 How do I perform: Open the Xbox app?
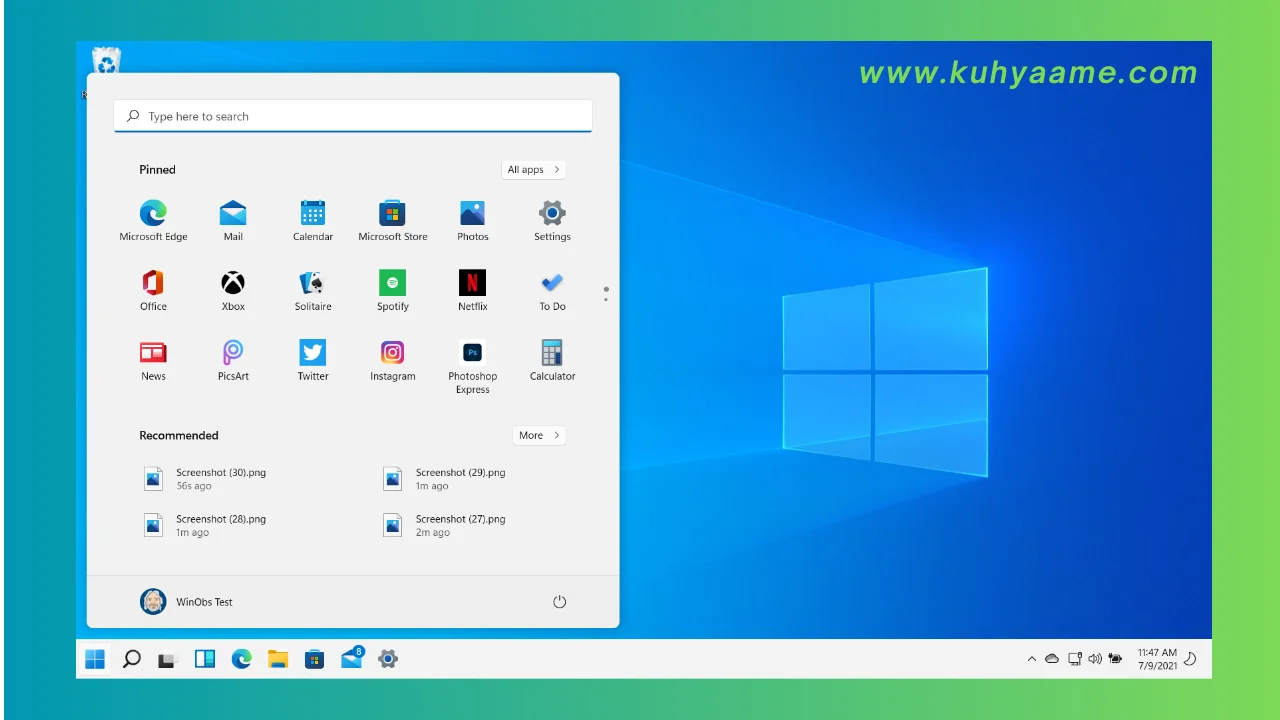pos(233,290)
